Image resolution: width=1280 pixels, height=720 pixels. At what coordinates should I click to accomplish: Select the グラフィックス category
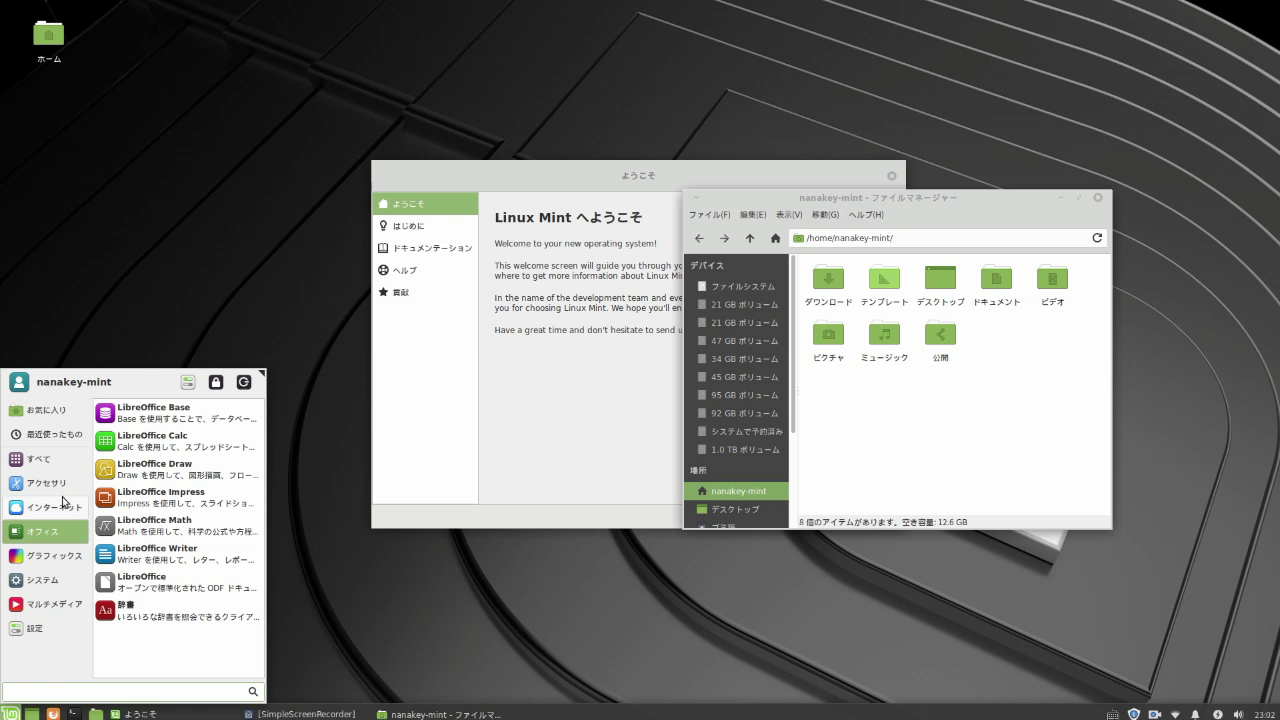pos(46,556)
